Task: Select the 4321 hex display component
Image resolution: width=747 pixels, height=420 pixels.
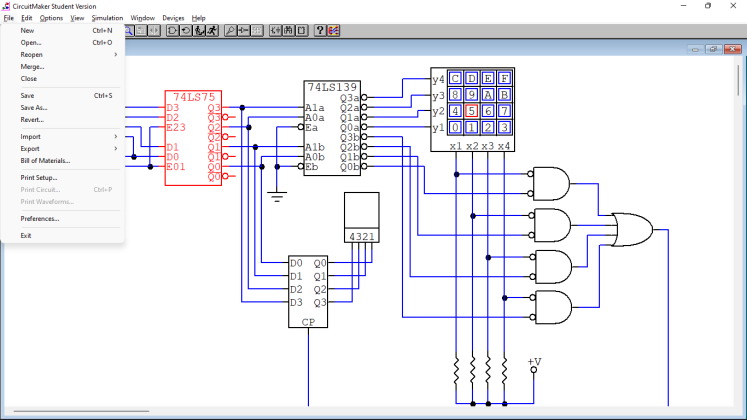Action: pyautogui.click(x=362, y=218)
